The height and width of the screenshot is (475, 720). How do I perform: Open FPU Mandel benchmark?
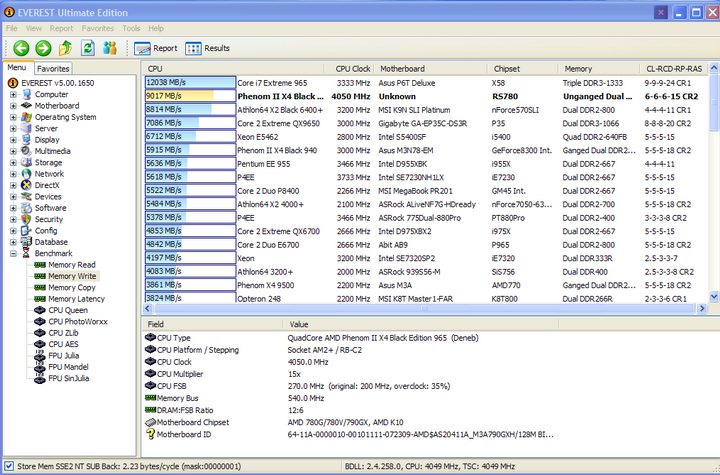tap(68, 367)
